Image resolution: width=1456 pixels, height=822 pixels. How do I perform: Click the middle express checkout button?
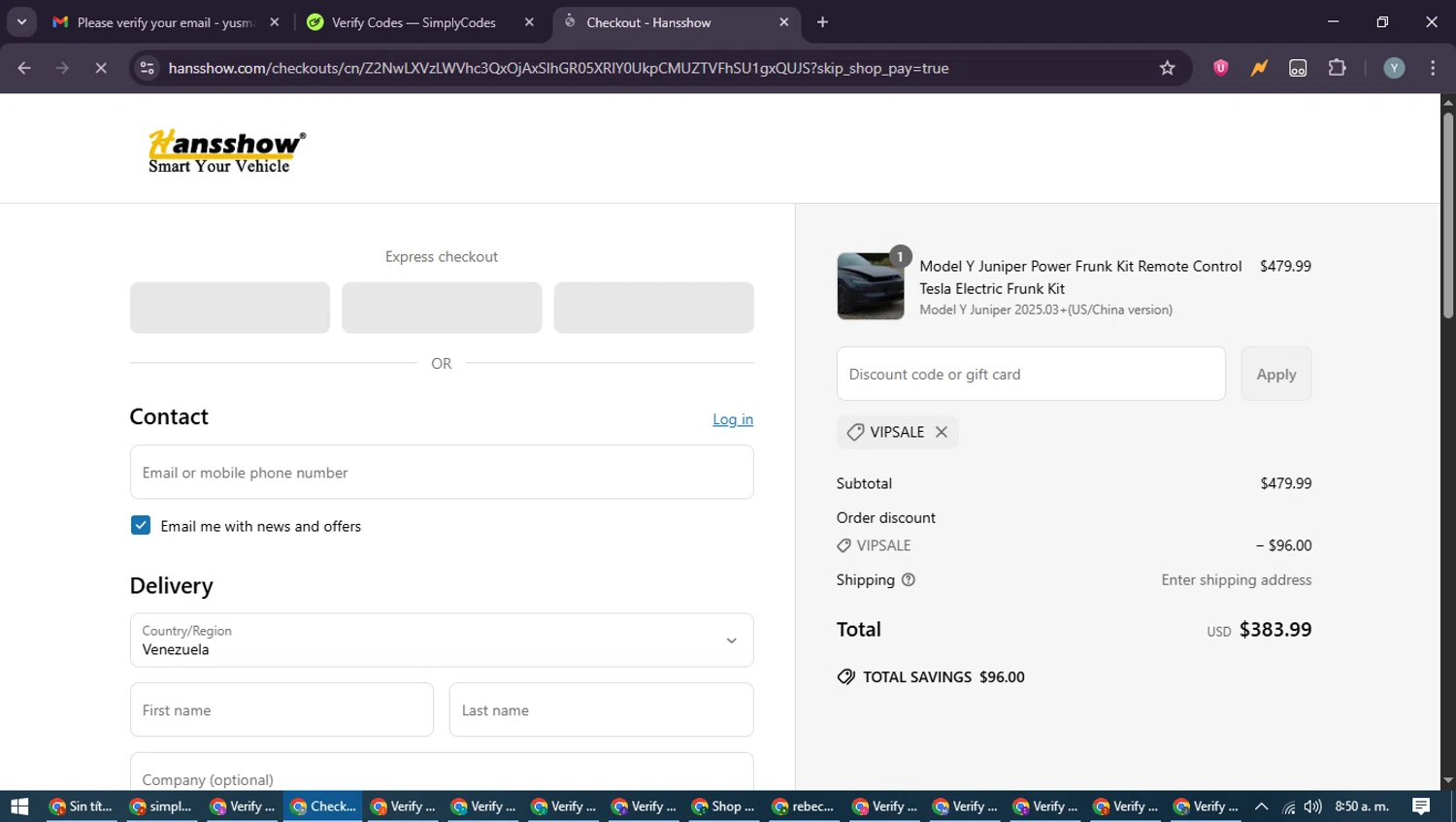click(442, 308)
